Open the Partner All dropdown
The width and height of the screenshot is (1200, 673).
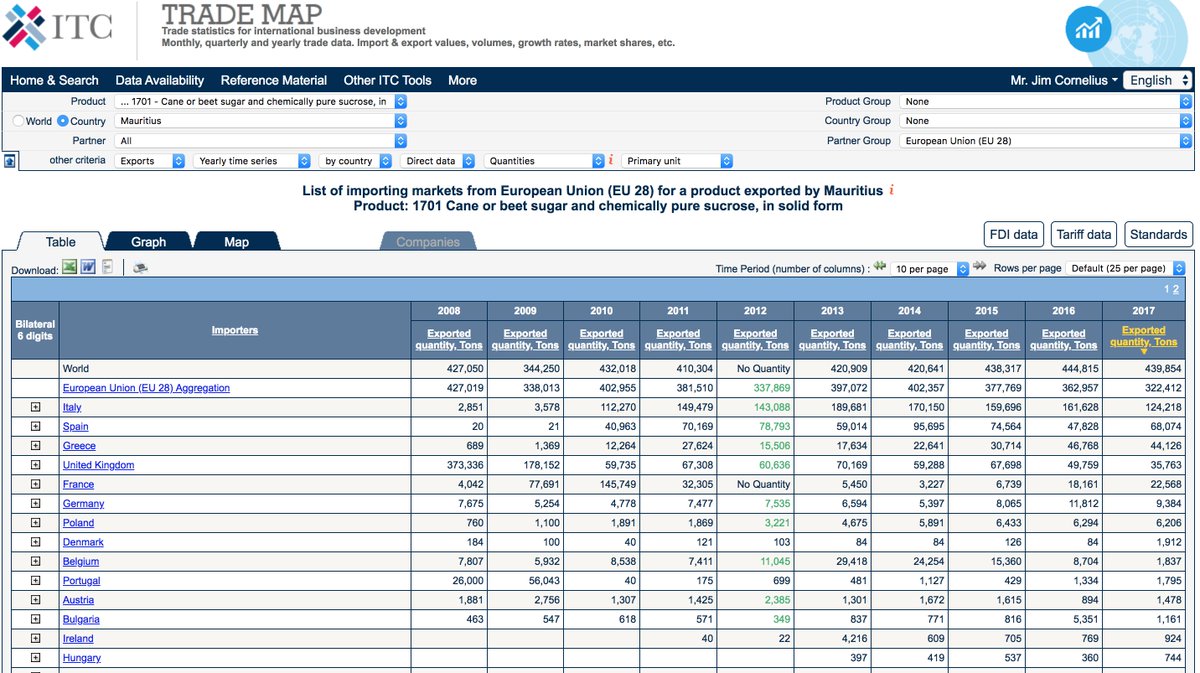click(x=260, y=141)
